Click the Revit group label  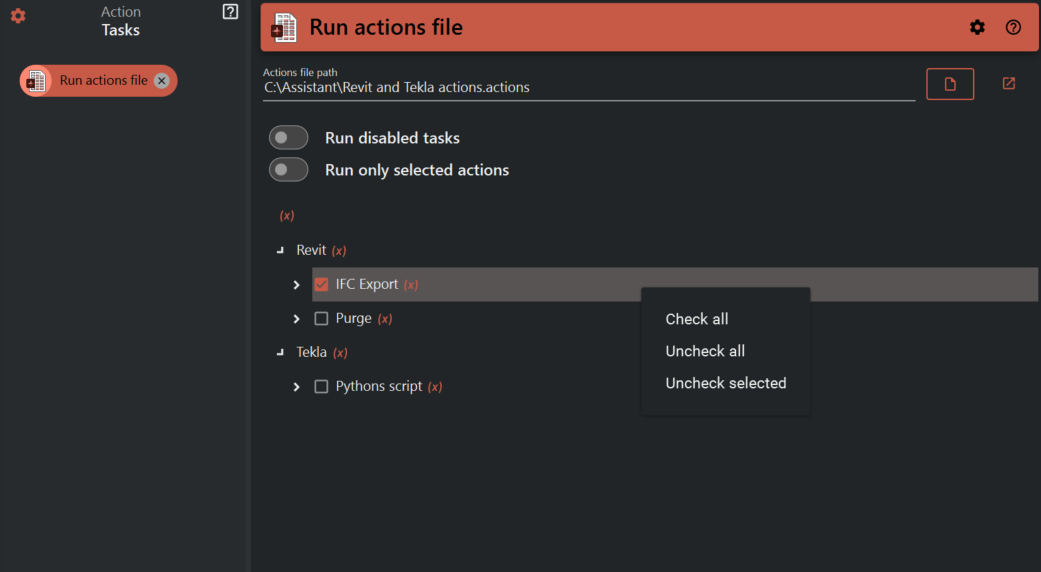coord(311,250)
